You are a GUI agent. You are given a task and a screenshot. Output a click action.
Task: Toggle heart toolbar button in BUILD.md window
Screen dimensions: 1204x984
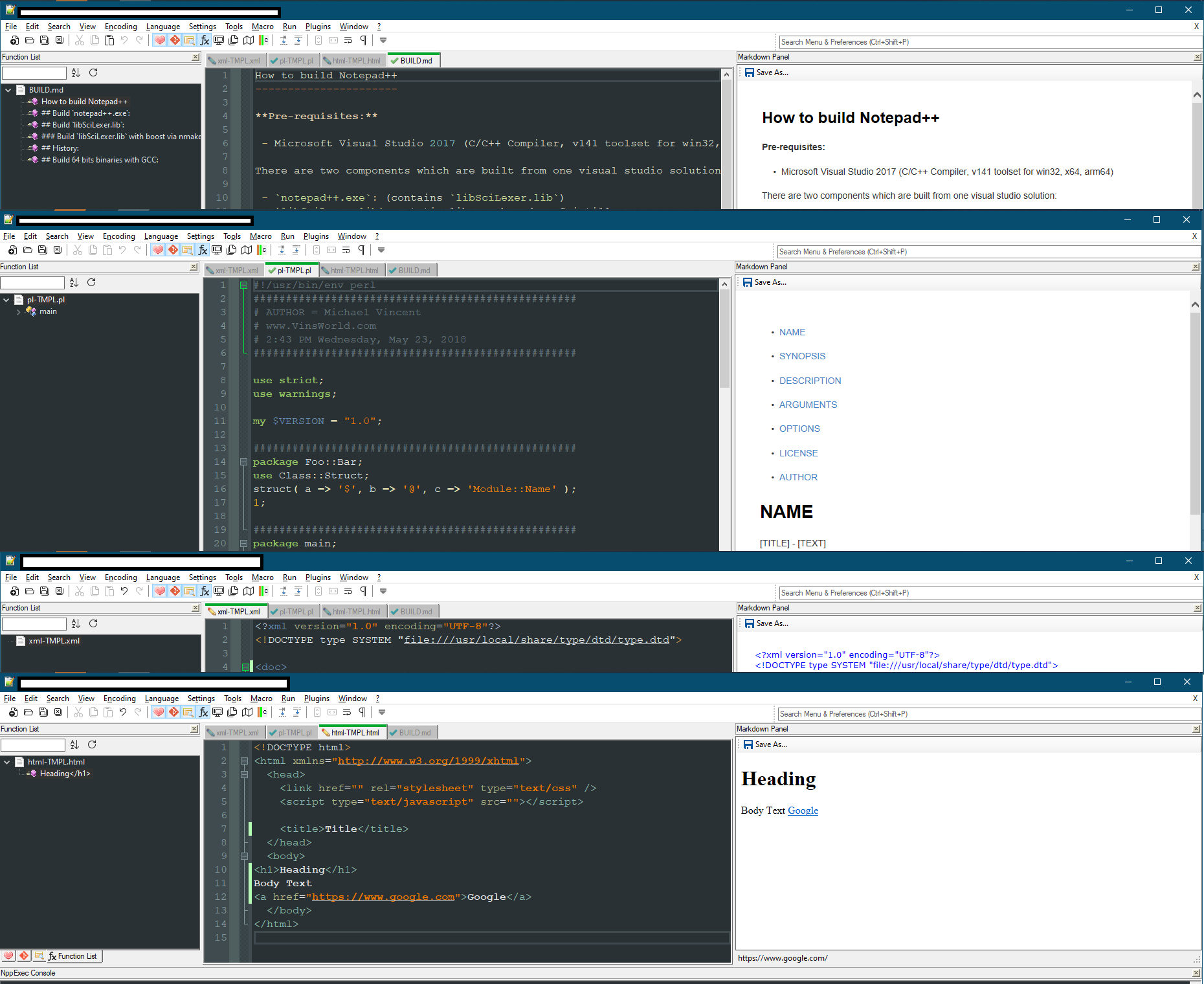[160, 40]
